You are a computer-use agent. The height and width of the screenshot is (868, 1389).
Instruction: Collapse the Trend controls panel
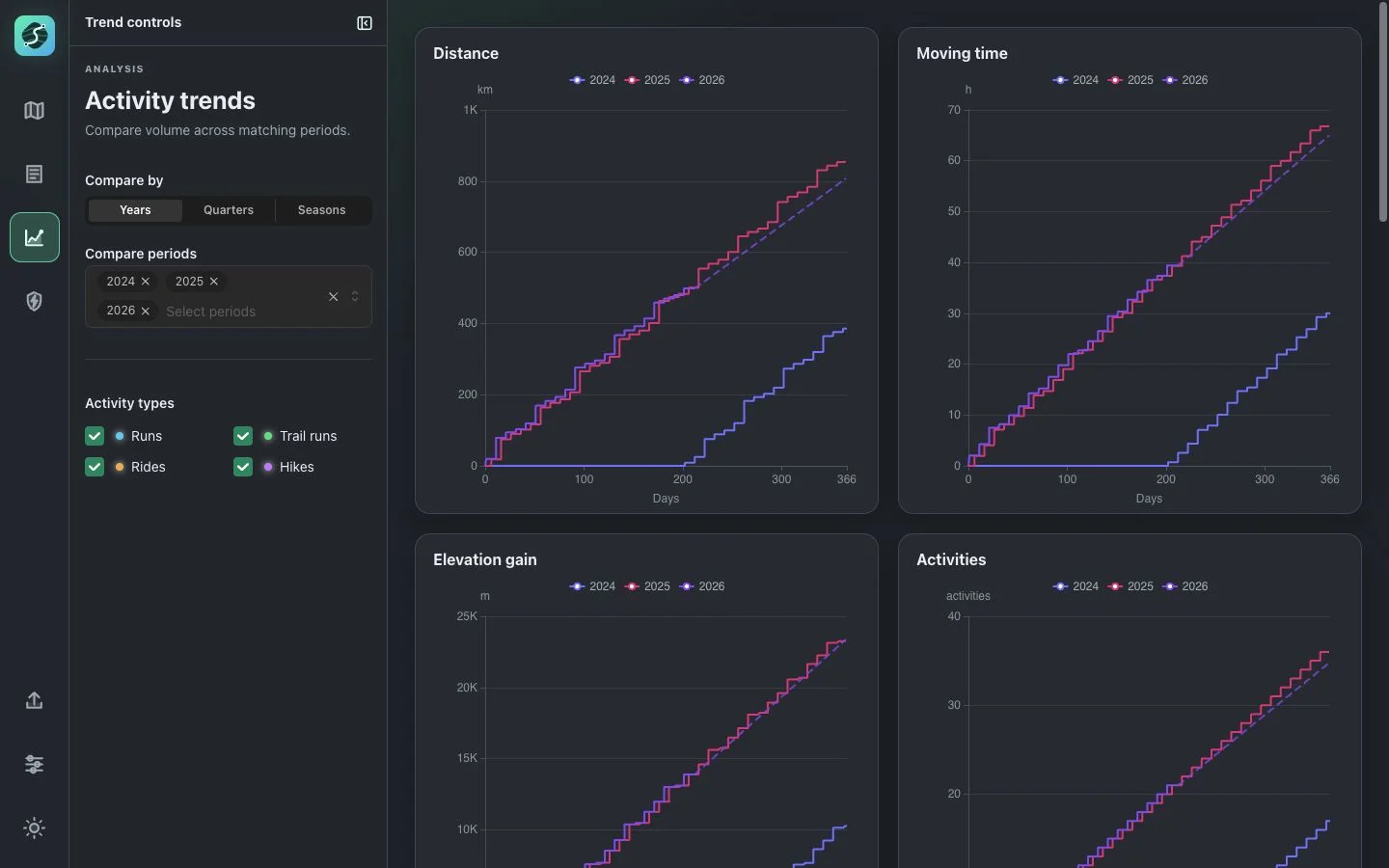(x=365, y=23)
